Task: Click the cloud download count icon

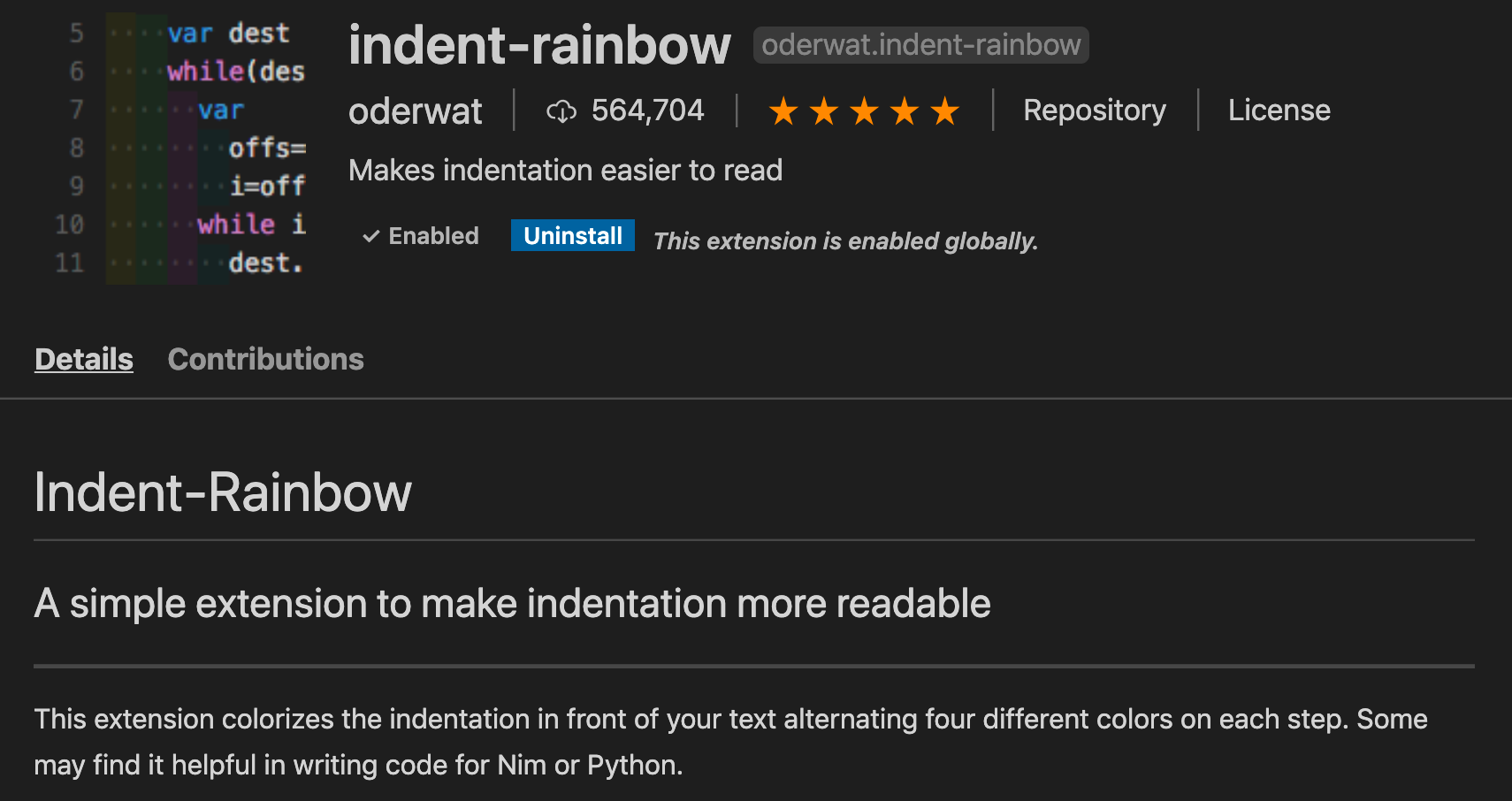Action: [562, 111]
